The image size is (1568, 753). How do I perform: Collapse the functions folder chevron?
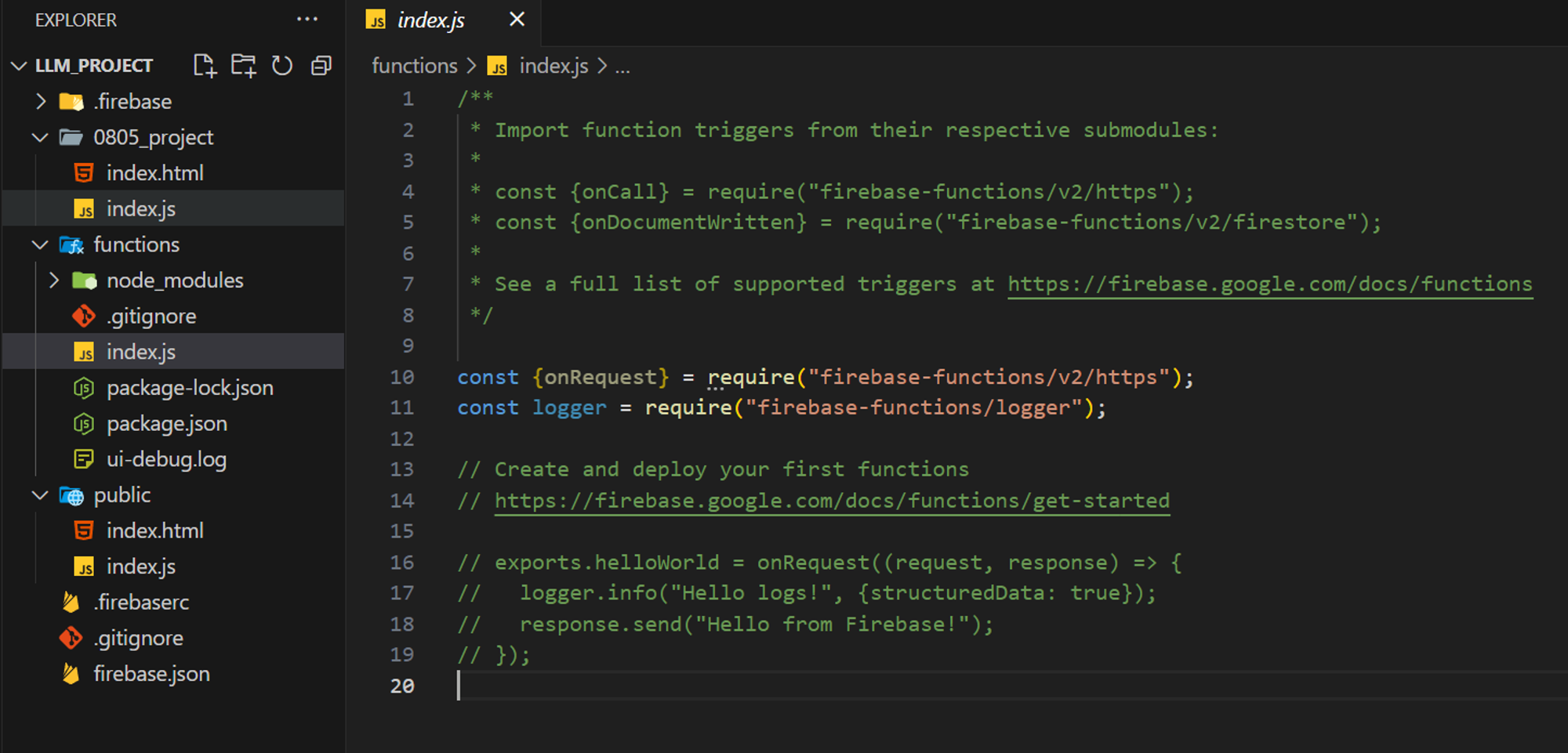[40, 245]
